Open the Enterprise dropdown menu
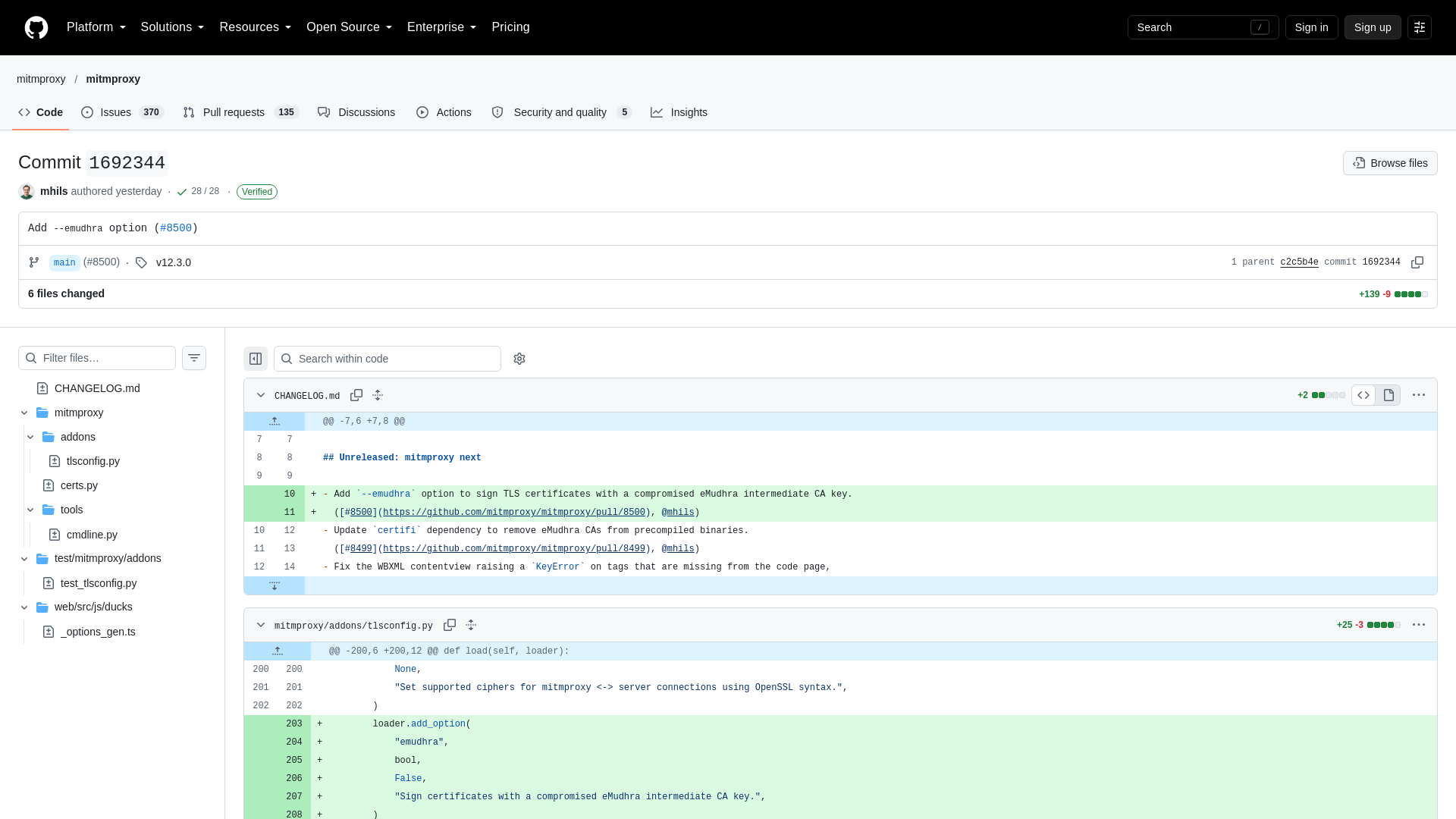Screen dimensions: 1456x819 442,27
